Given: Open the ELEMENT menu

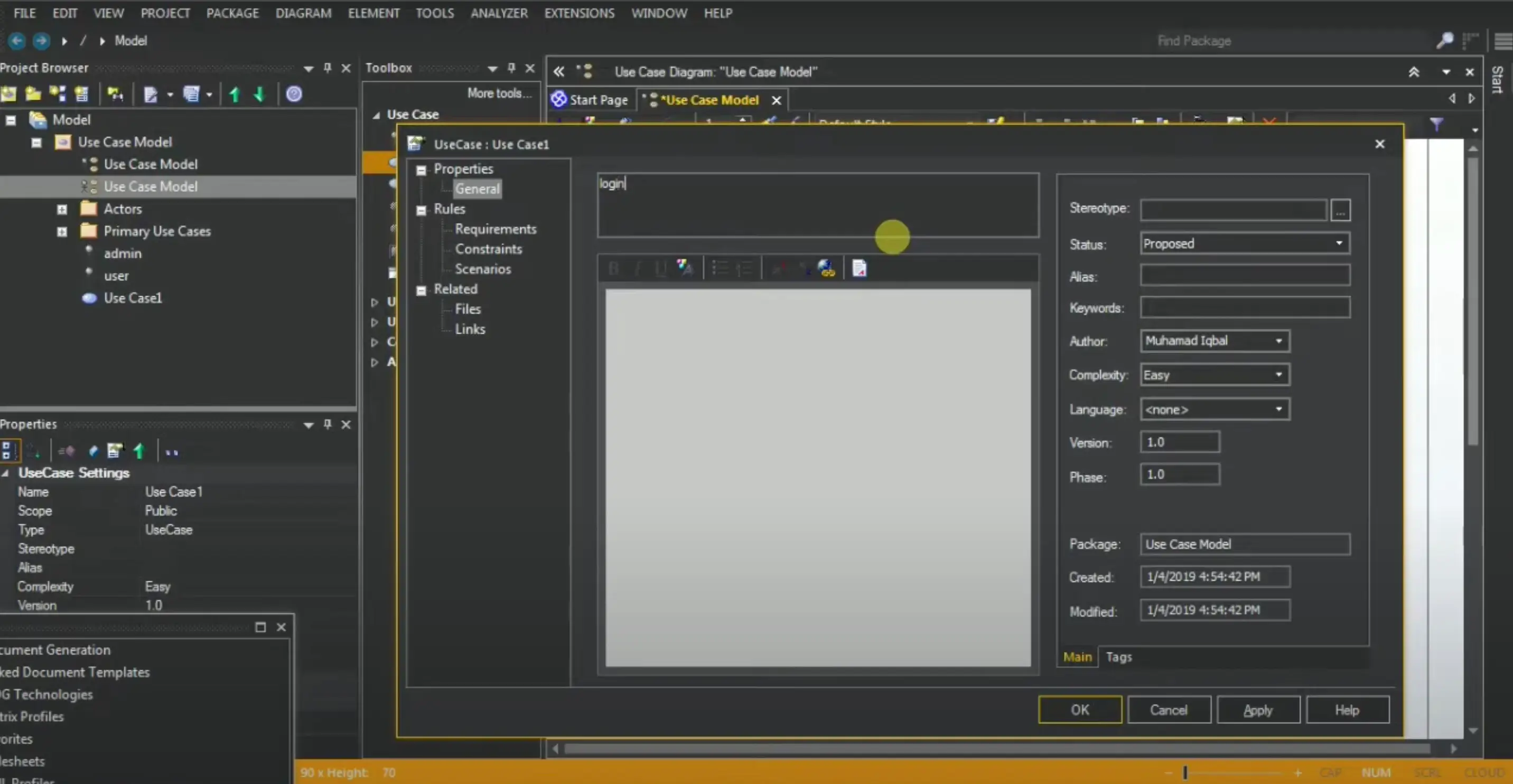Looking at the screenshot, I should (x=373, y=13).
